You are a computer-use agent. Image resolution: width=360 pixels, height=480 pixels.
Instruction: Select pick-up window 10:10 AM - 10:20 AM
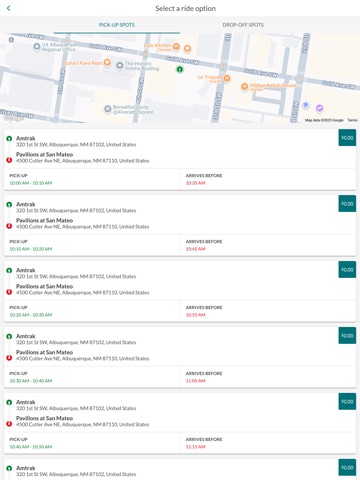(x=31, y=249)
